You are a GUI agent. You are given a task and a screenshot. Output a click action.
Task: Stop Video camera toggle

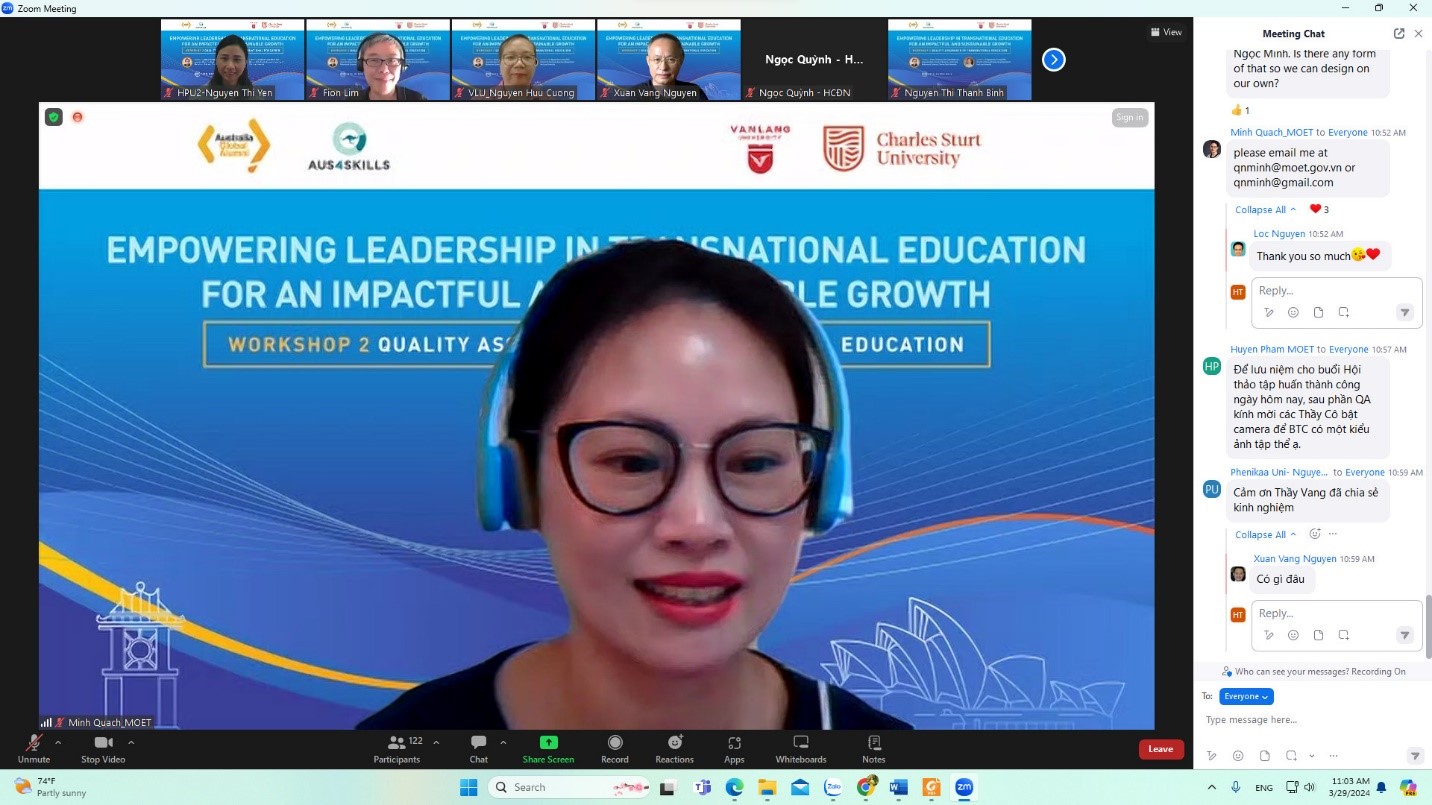[103, 748]
